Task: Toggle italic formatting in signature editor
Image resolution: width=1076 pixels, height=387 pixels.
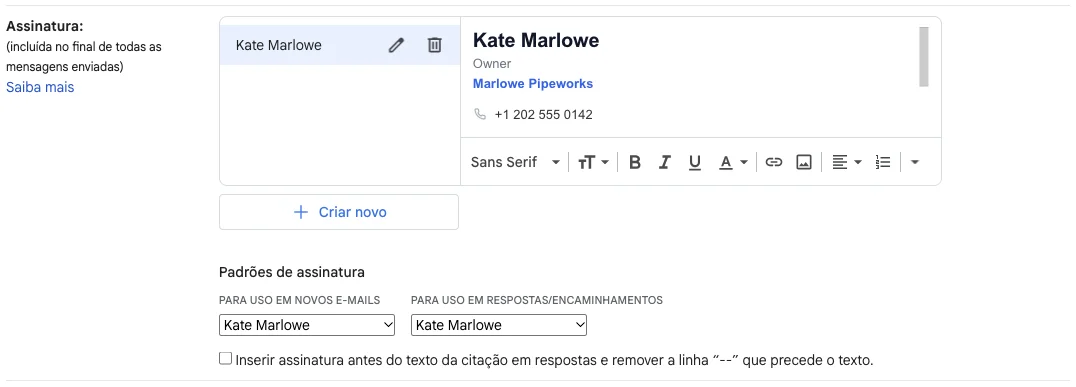Action: 664,163
